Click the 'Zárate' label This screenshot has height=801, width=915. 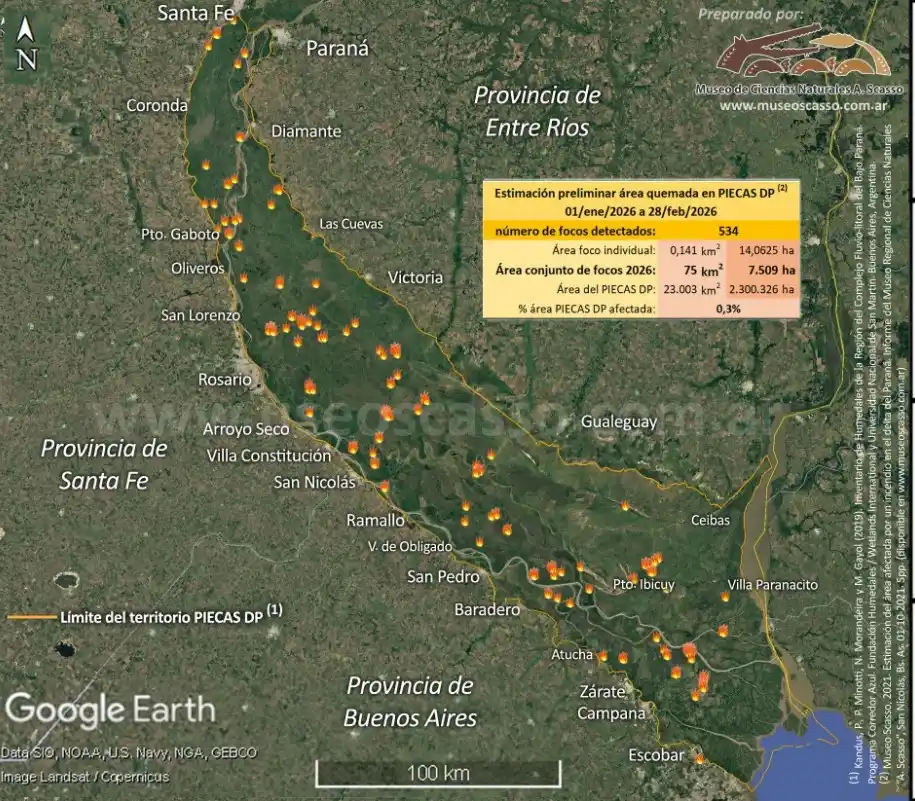pos(602,692)
